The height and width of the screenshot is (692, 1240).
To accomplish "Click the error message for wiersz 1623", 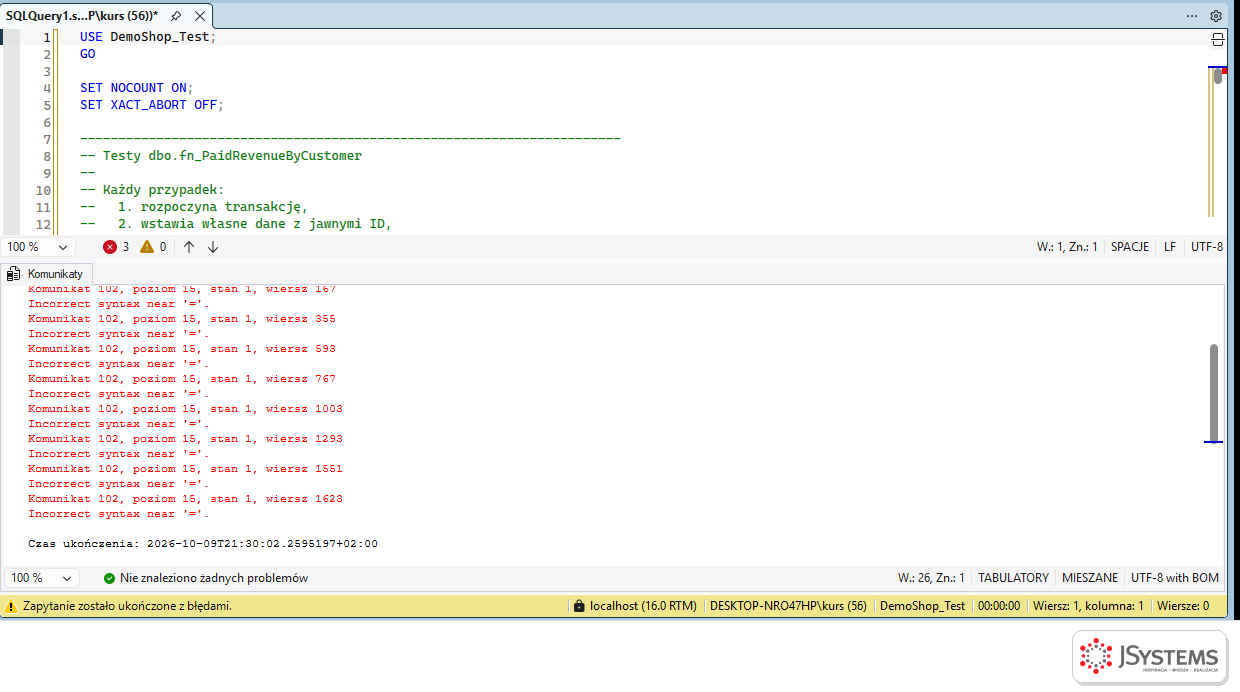I will point(185,499).
